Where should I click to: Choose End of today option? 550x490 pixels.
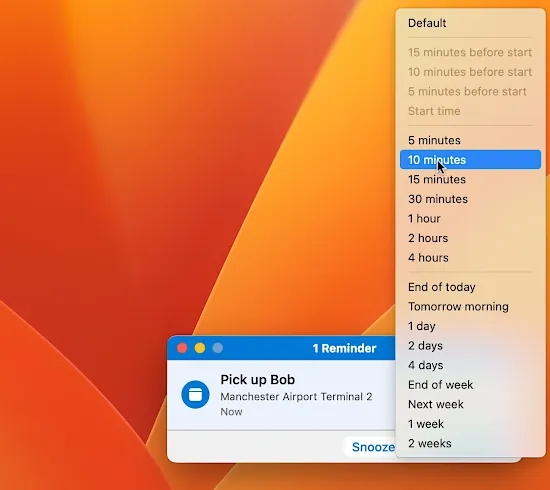(x=470, y=287)
